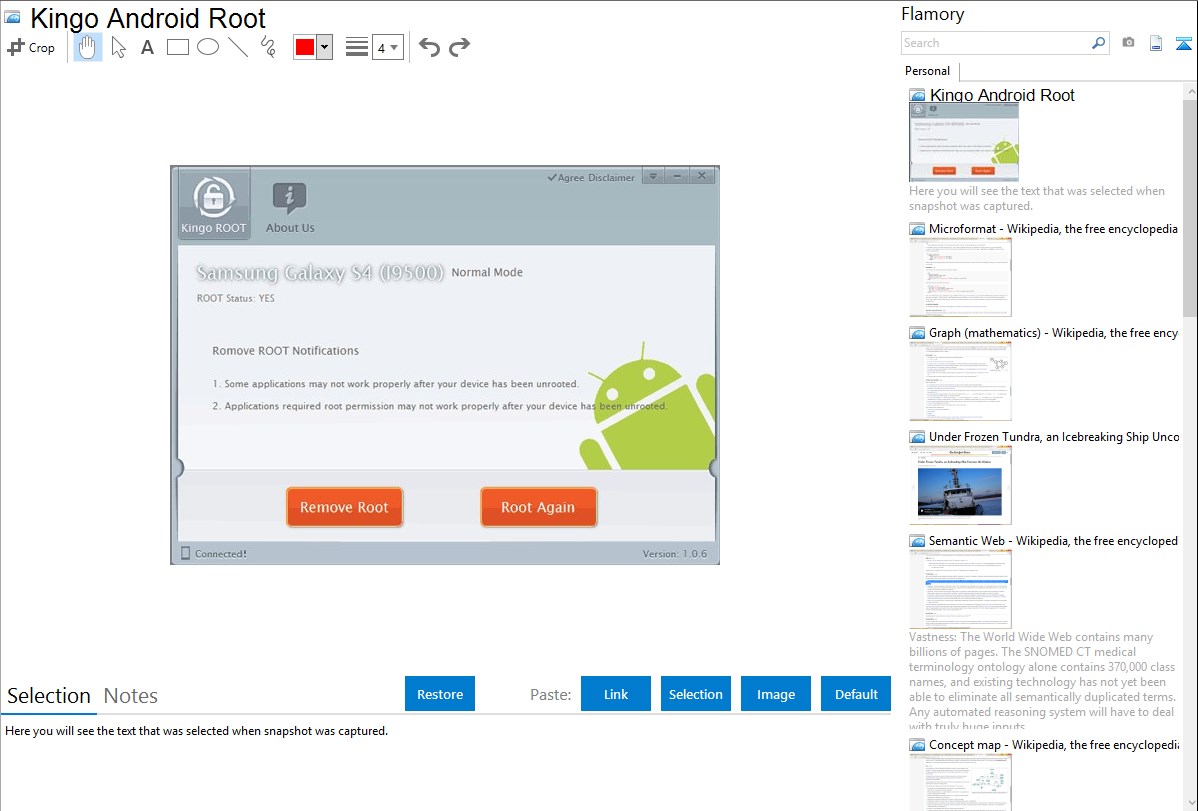
Task: Click the line thickness icon
Action: 357,47
